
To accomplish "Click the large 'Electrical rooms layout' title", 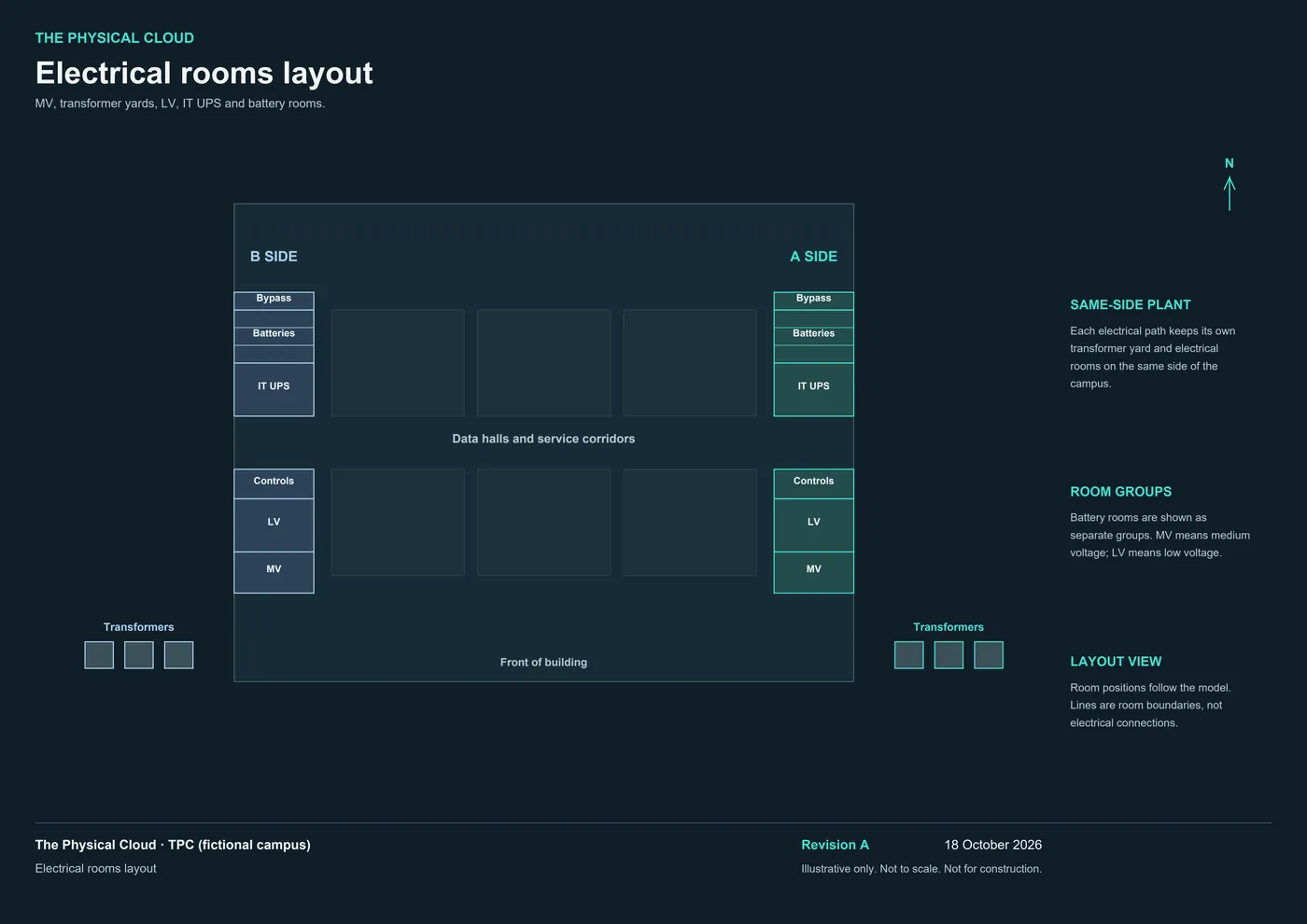I will 204,73.
